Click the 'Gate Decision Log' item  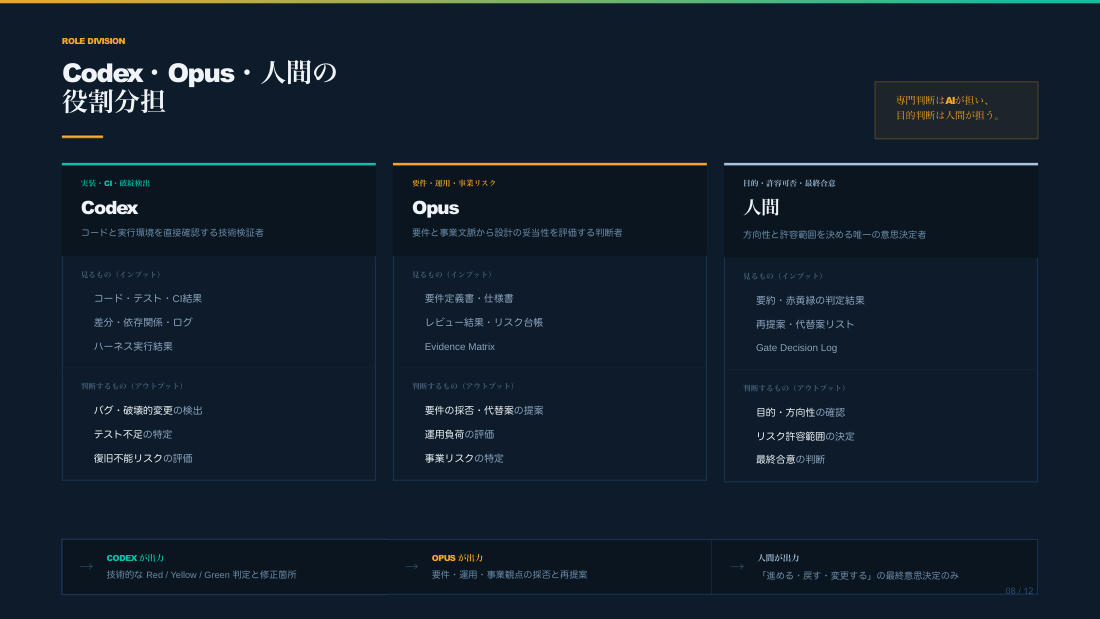pyautogui.click(x=796, y=347)
